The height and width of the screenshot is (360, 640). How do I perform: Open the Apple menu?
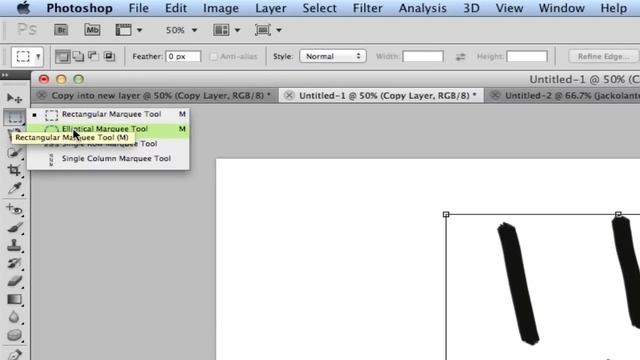click(x=23, y=8)
